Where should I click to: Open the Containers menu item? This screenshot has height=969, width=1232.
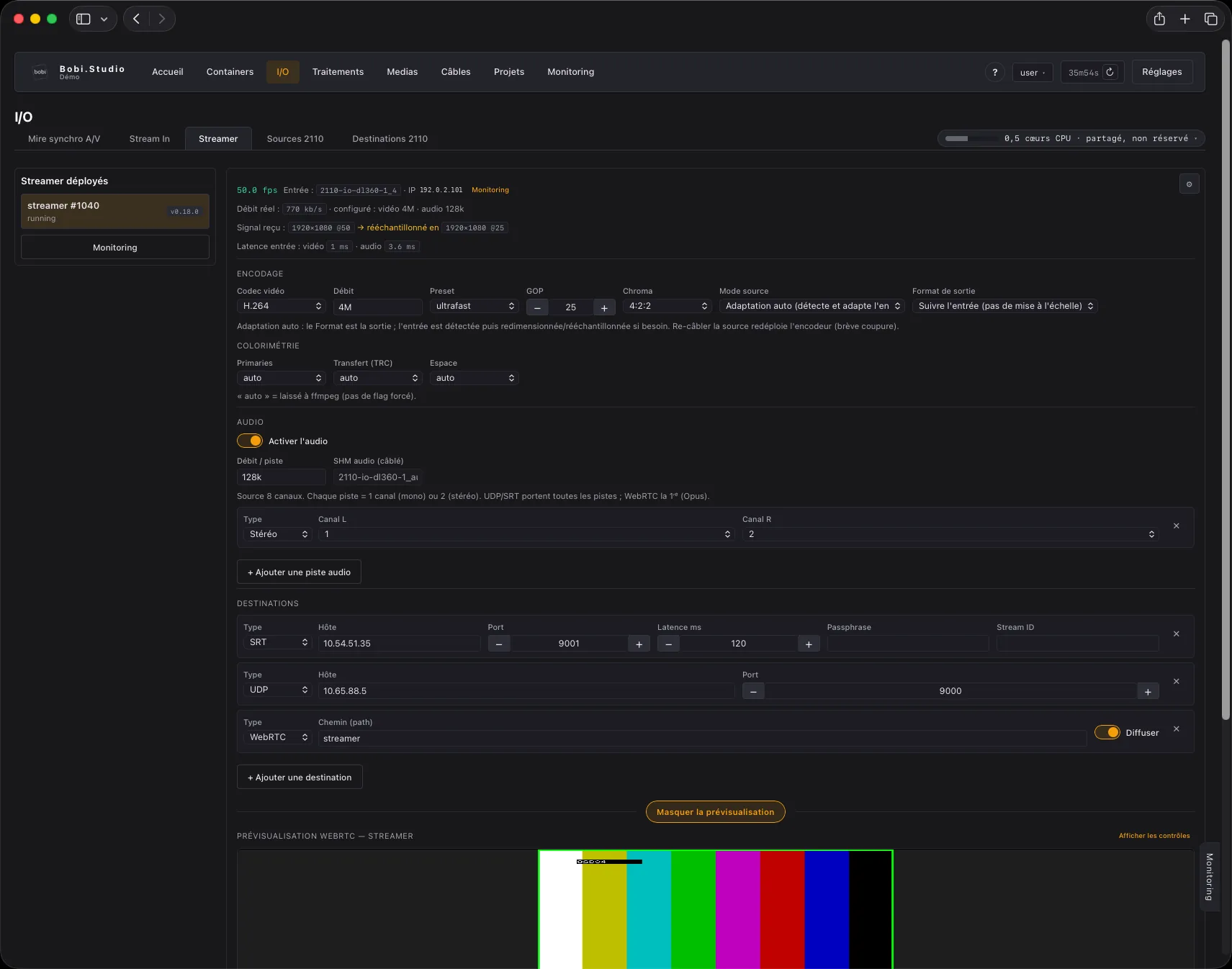(x=230, y=72)
